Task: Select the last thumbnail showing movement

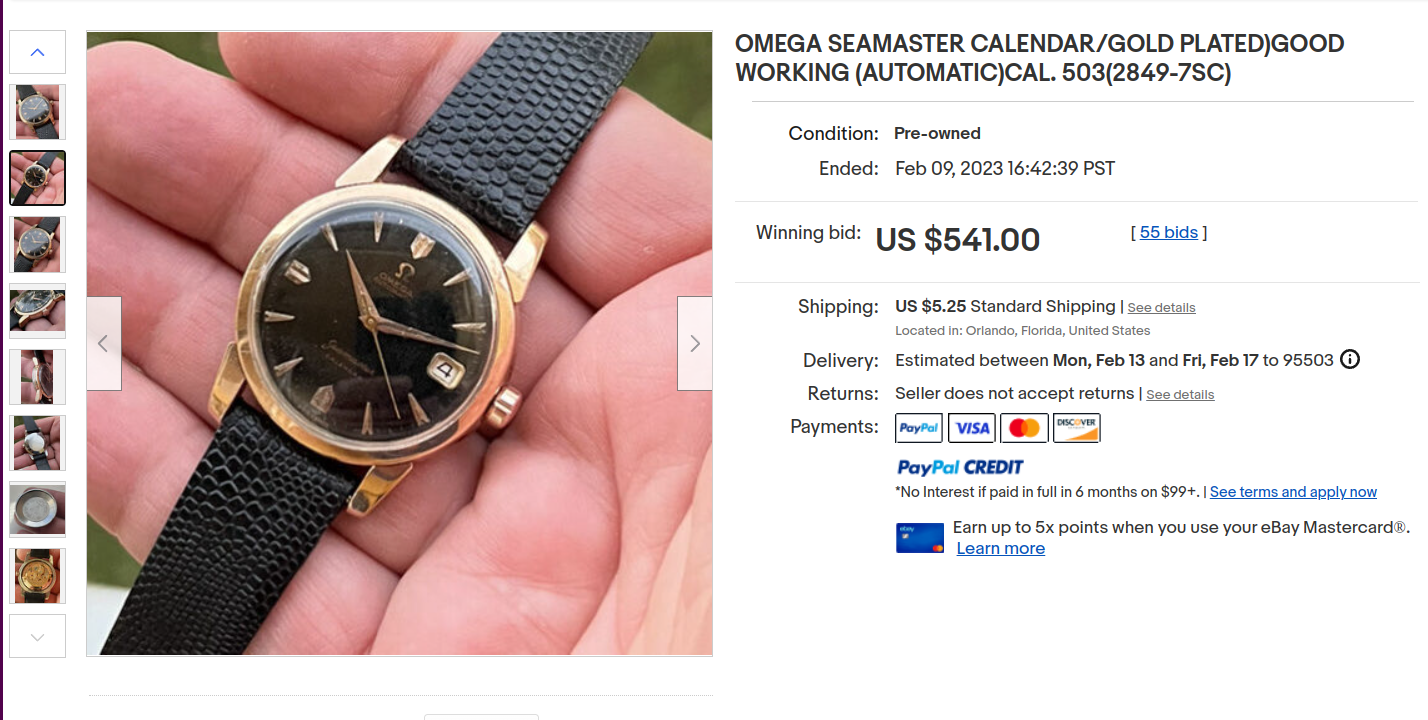Action: 38,576
